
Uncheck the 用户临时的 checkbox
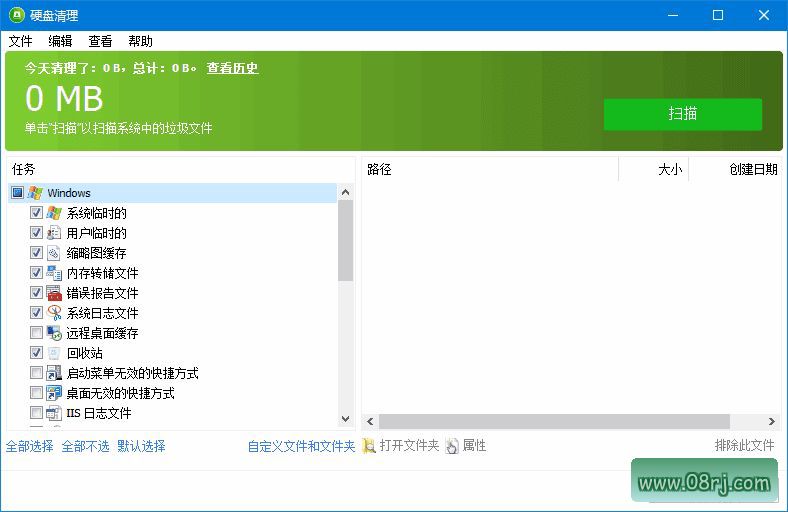pyautogui.click(x=36, y=233)
